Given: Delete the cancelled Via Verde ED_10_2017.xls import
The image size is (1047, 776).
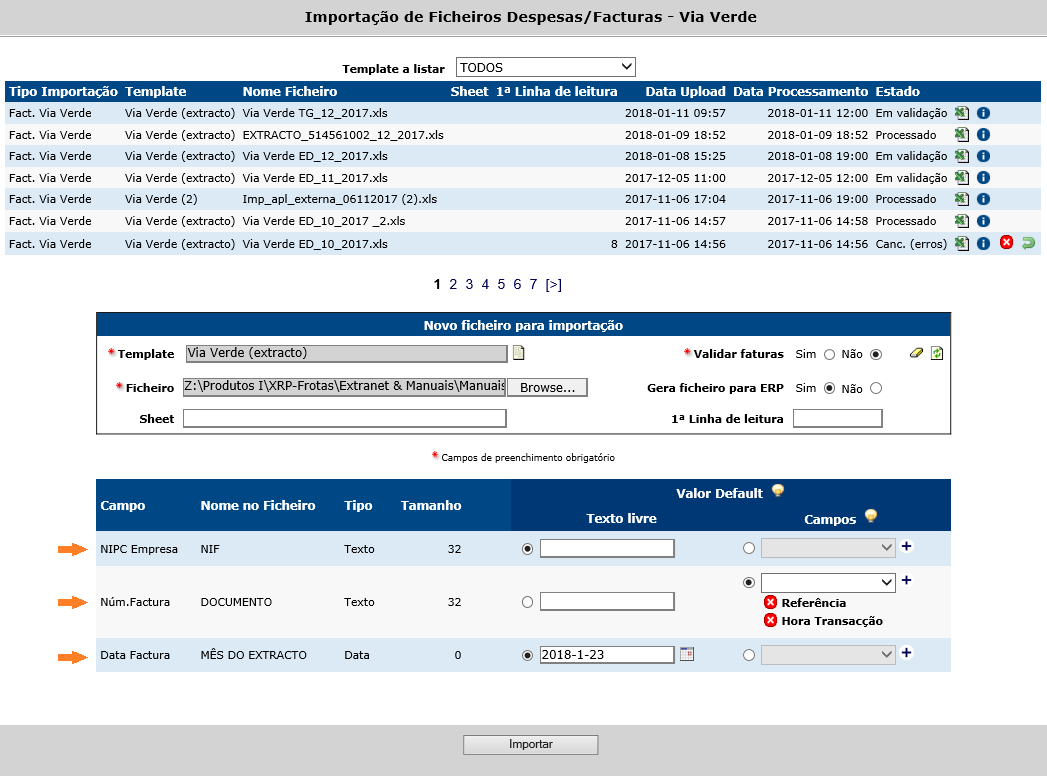Looking at the screenshot, I should (x=1006, y=242).
